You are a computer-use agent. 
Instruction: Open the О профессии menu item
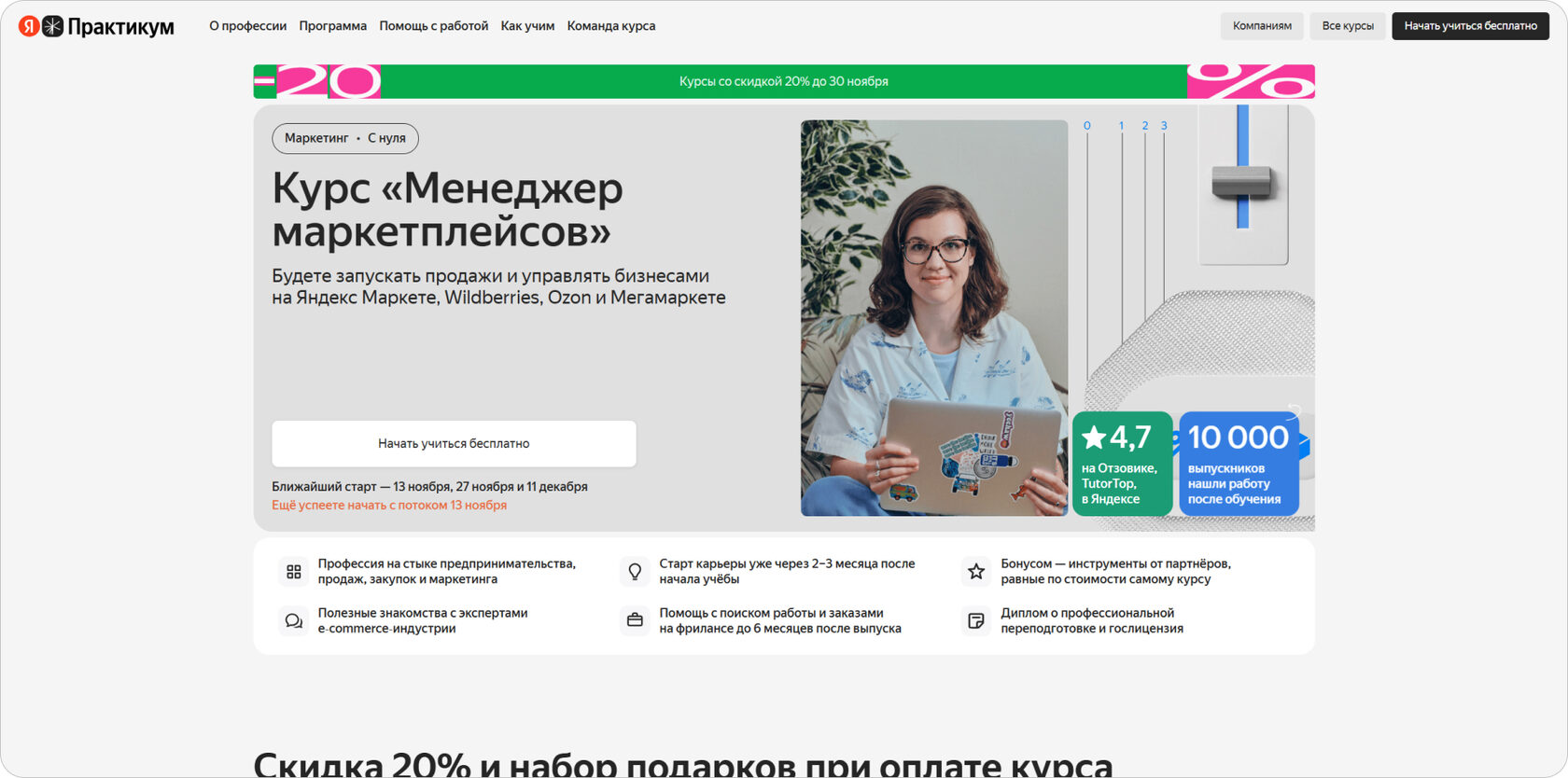pos(247,26)
